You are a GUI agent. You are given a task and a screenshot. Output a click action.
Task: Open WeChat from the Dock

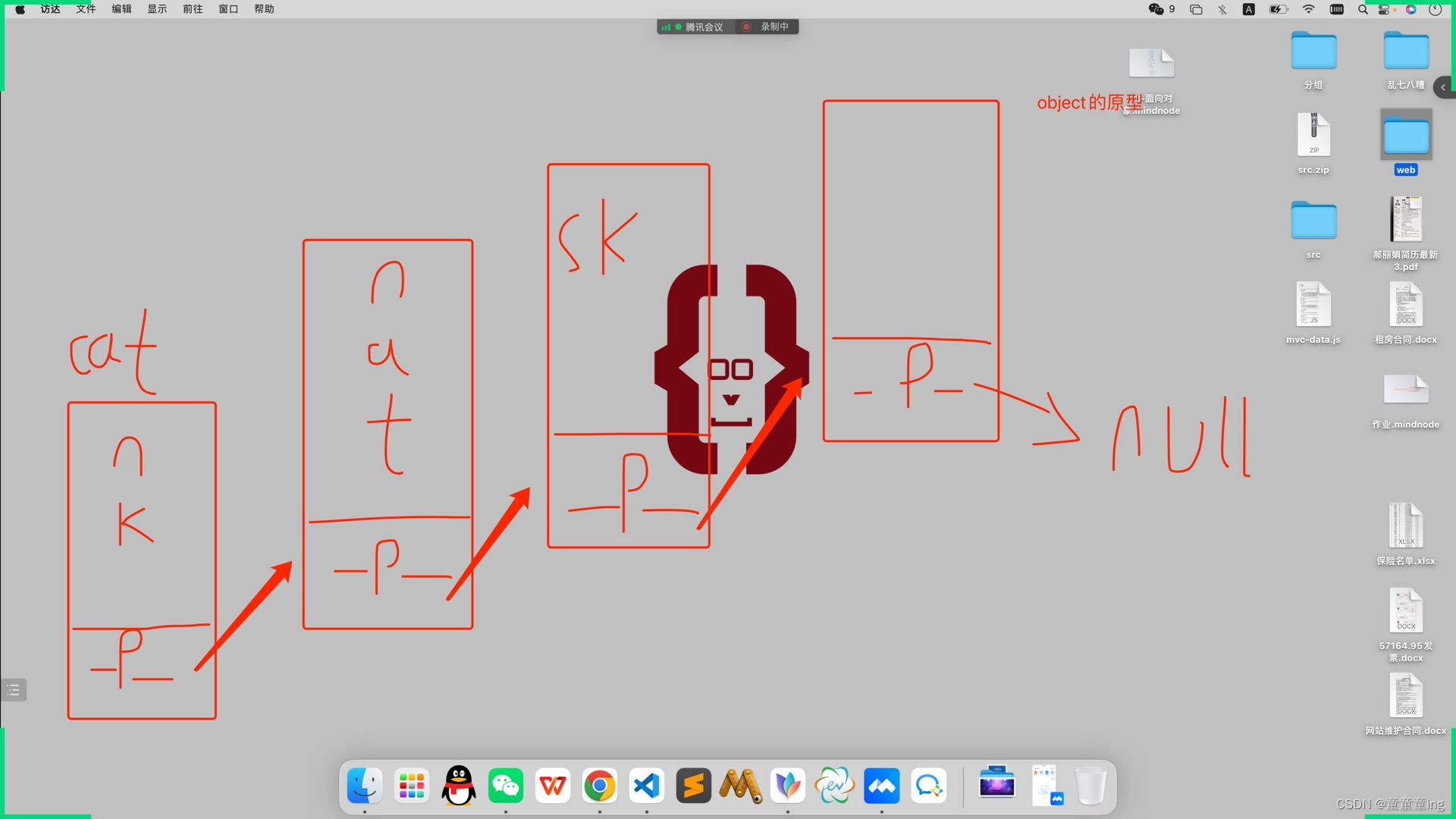[506, 786]
